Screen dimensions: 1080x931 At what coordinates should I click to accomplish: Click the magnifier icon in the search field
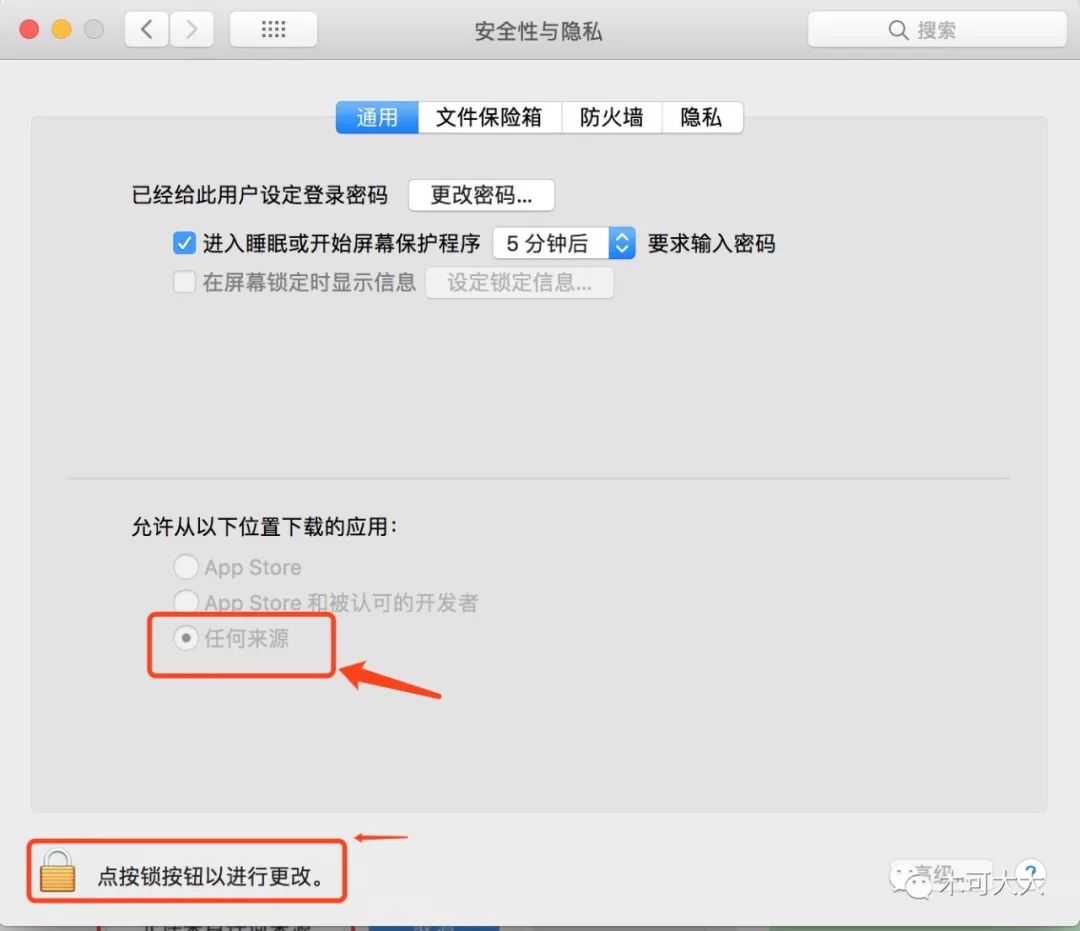tap(897, 30)
